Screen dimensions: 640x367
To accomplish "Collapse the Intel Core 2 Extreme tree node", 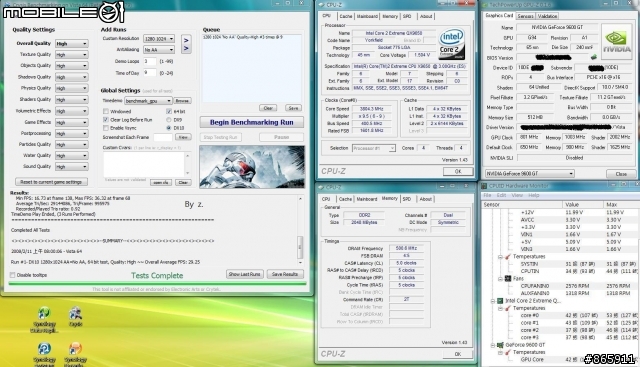I will (493, 301).
